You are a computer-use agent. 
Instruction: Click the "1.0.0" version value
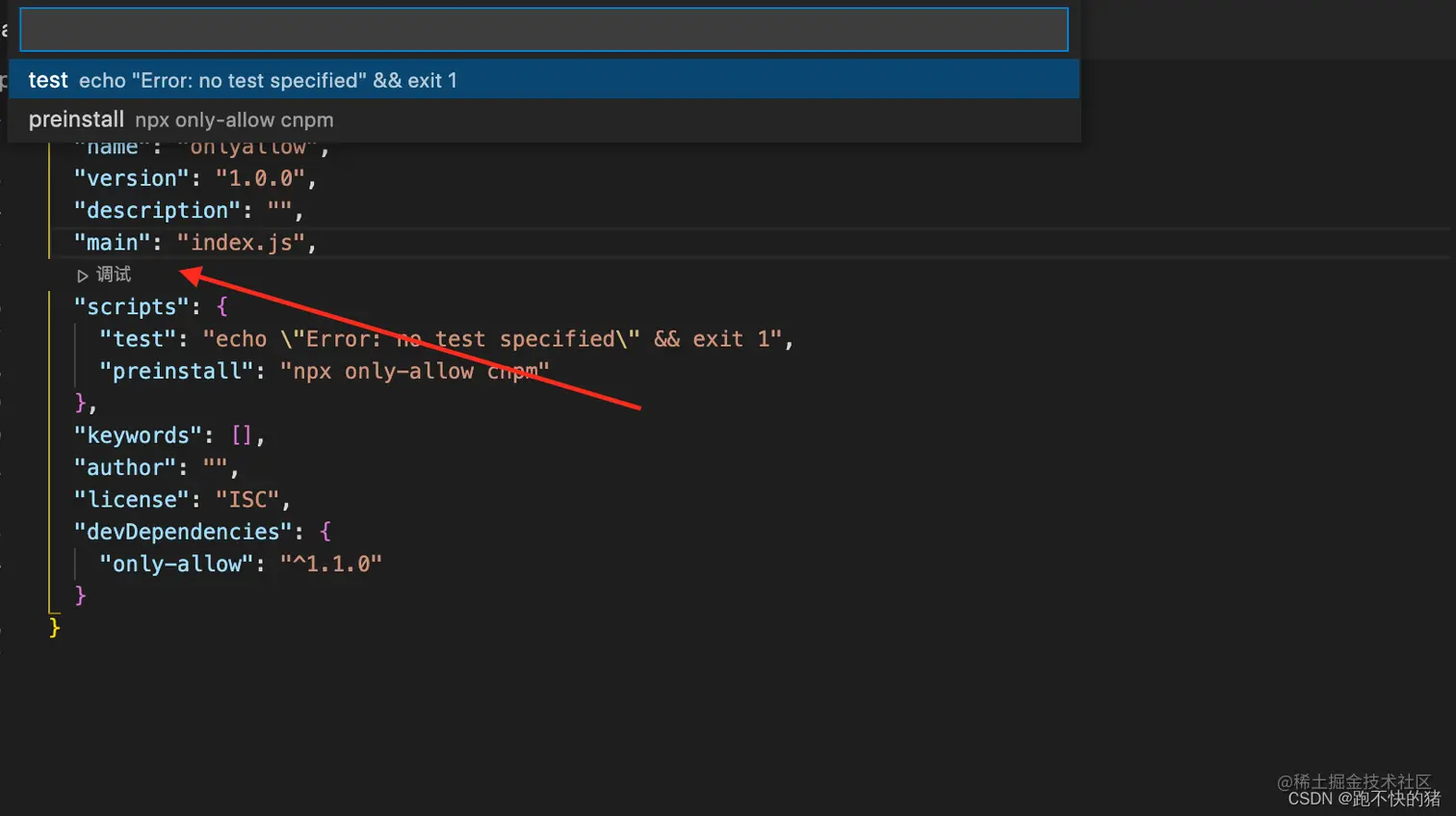260,178
